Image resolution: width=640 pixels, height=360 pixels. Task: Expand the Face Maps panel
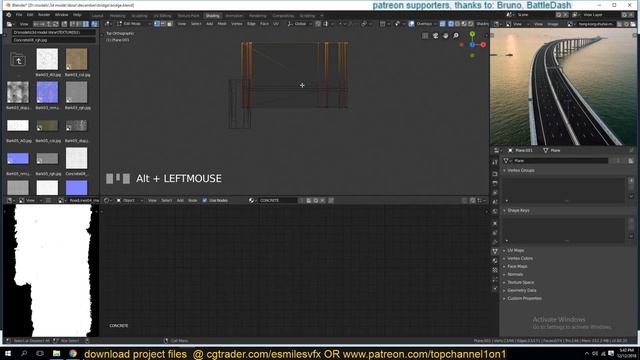point(517,266)
